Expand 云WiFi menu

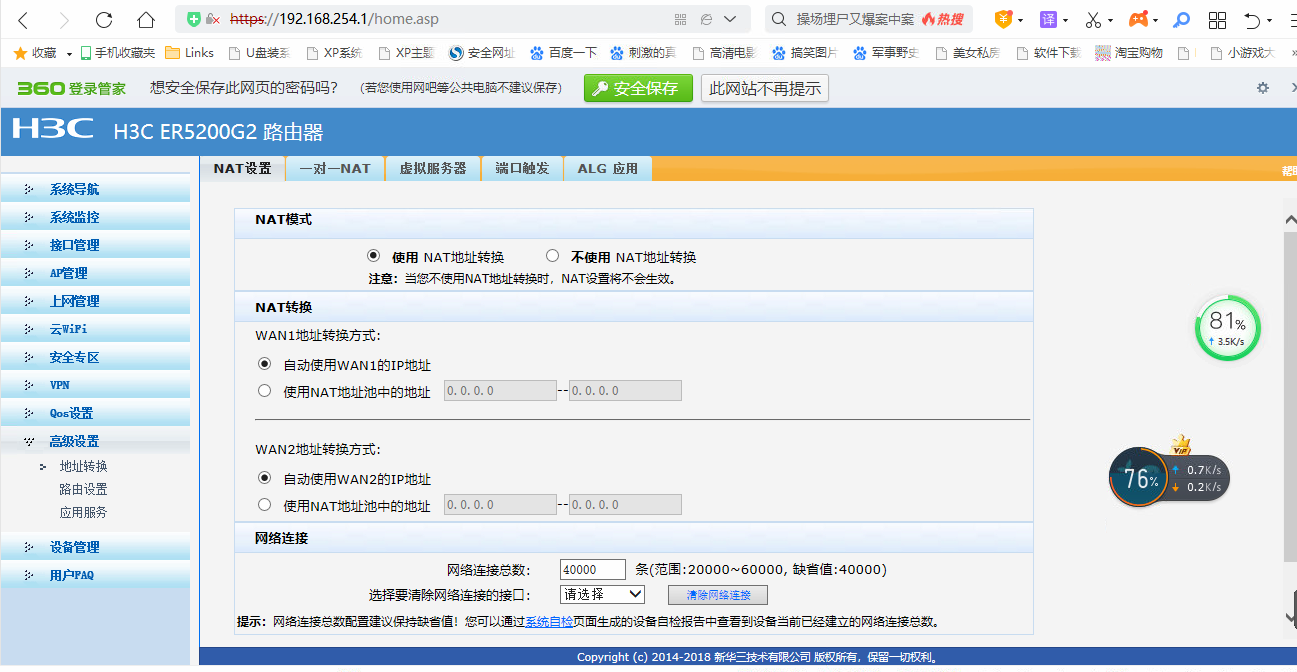[95, 329]
